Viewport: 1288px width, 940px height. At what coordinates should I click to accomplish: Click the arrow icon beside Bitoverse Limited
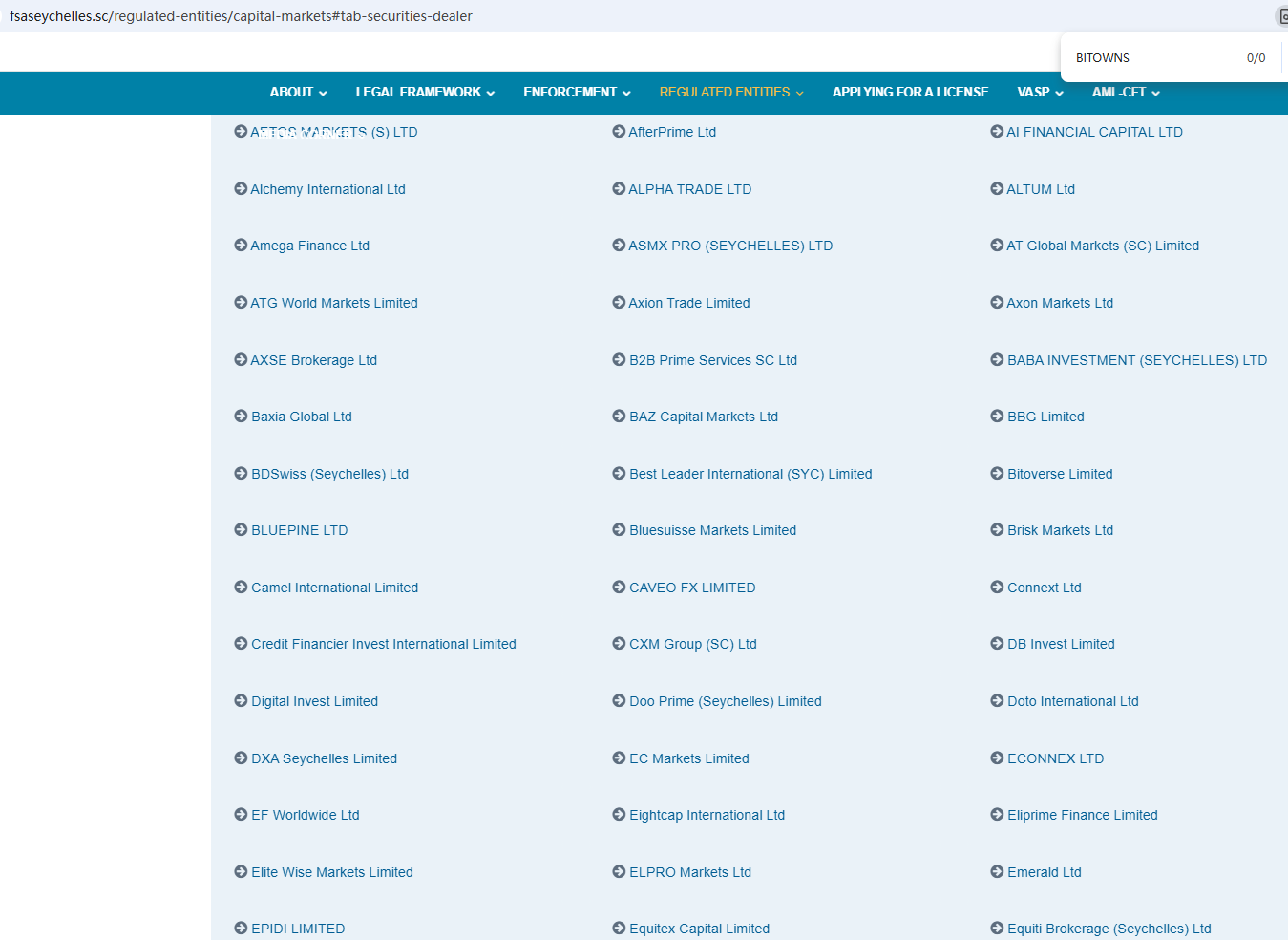pos(997,474)
